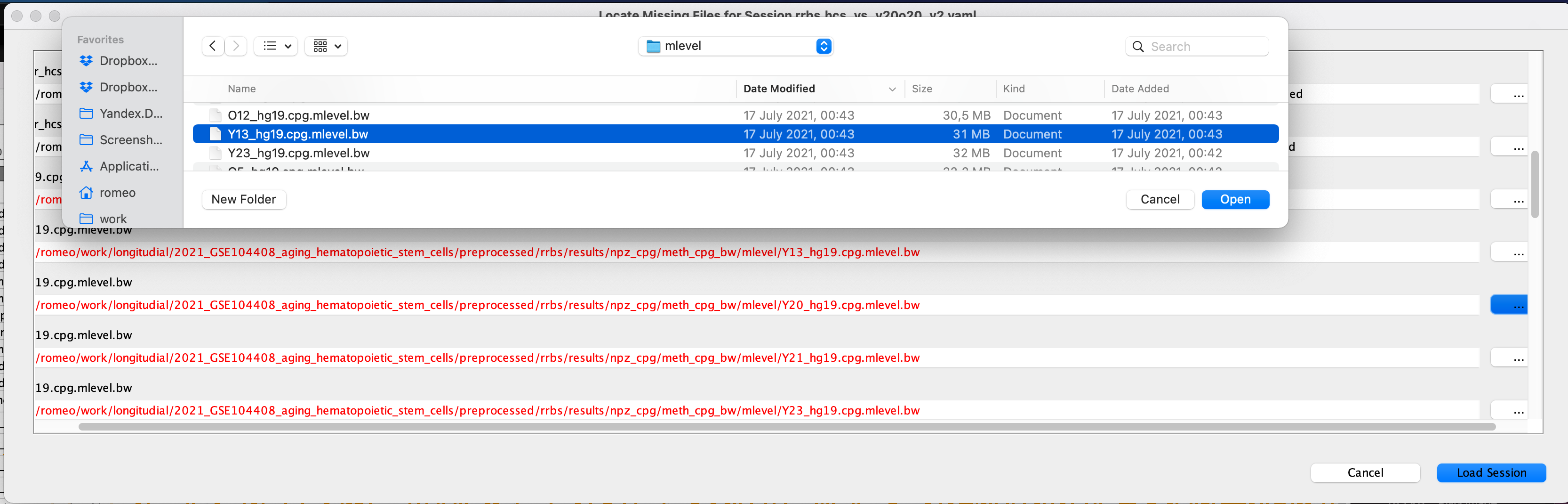Sort by Date Added column header
Screen dimensions: 1568x504
1139,89
